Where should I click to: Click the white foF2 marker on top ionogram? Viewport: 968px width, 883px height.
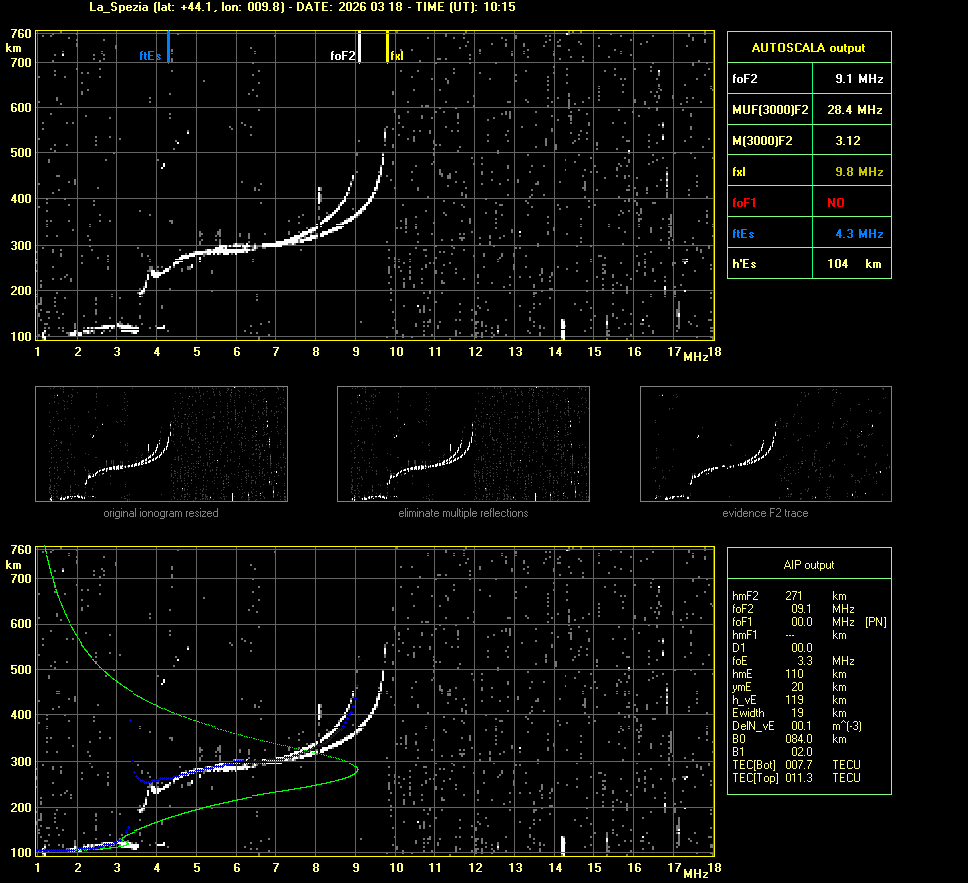coord(360,47)
